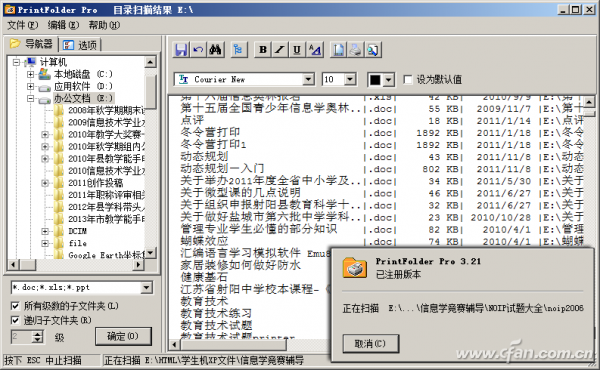
Task: Open the font size 10 dropdown
Action: (x=350, y=80)
